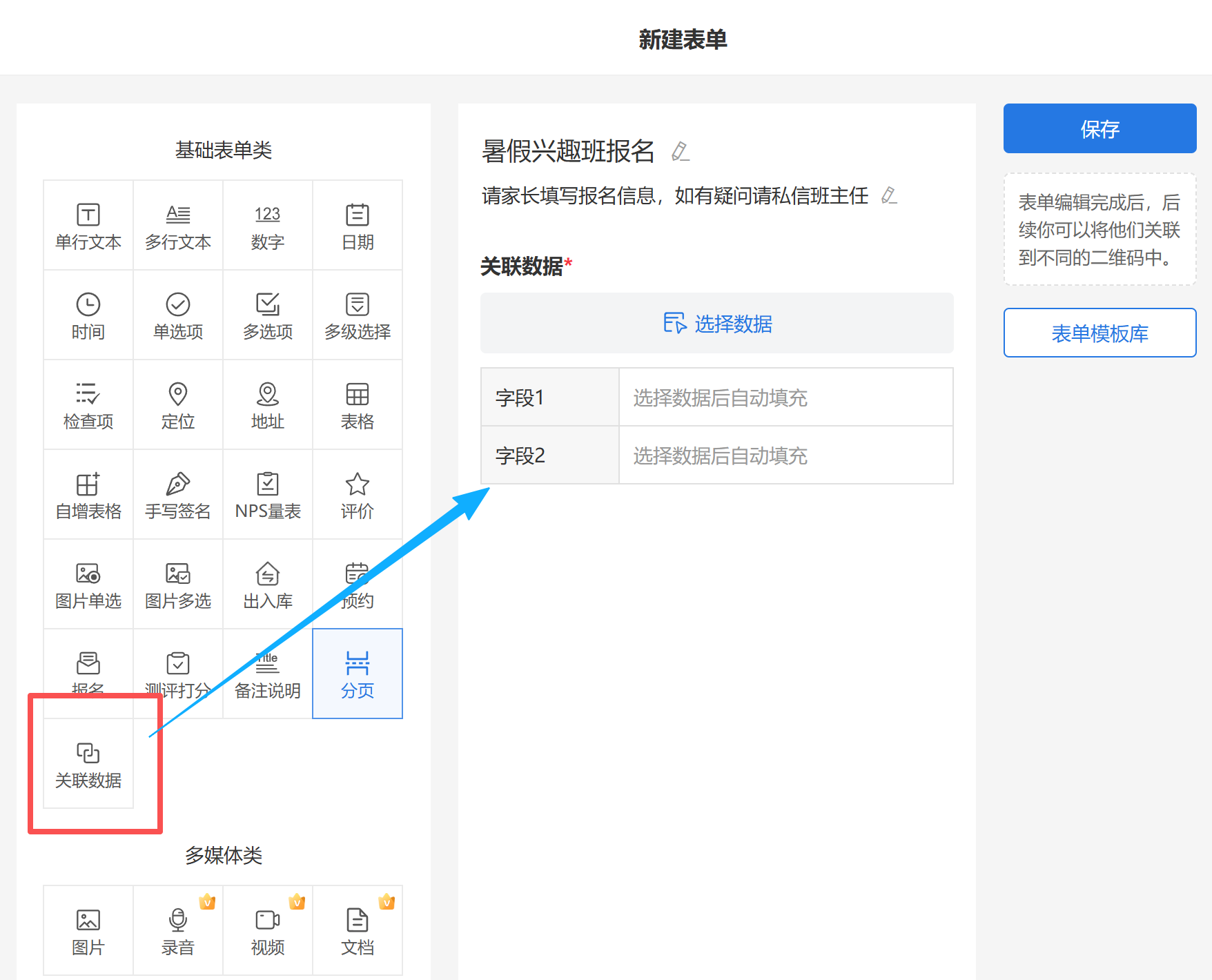Add the 地址 address field
1212x980 pixels.
coord(268,405)
